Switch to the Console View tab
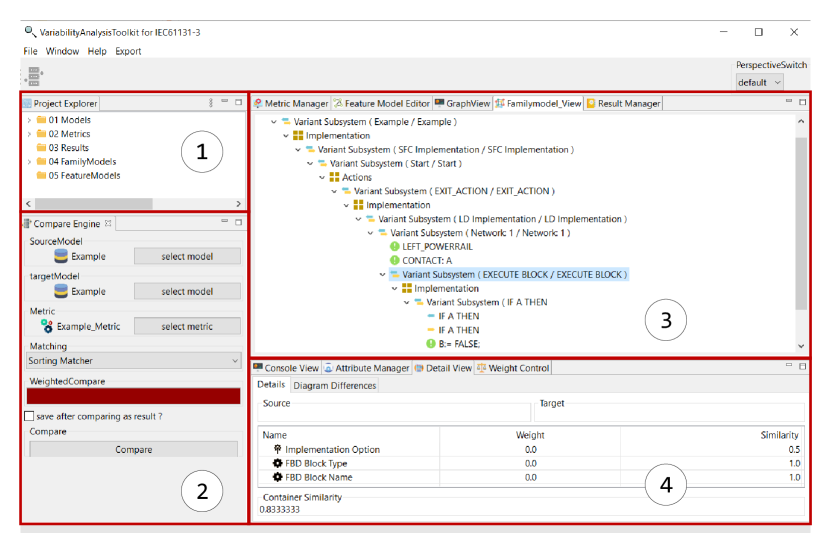Screen dimensions: 831x551 click(x=286, y=368)
